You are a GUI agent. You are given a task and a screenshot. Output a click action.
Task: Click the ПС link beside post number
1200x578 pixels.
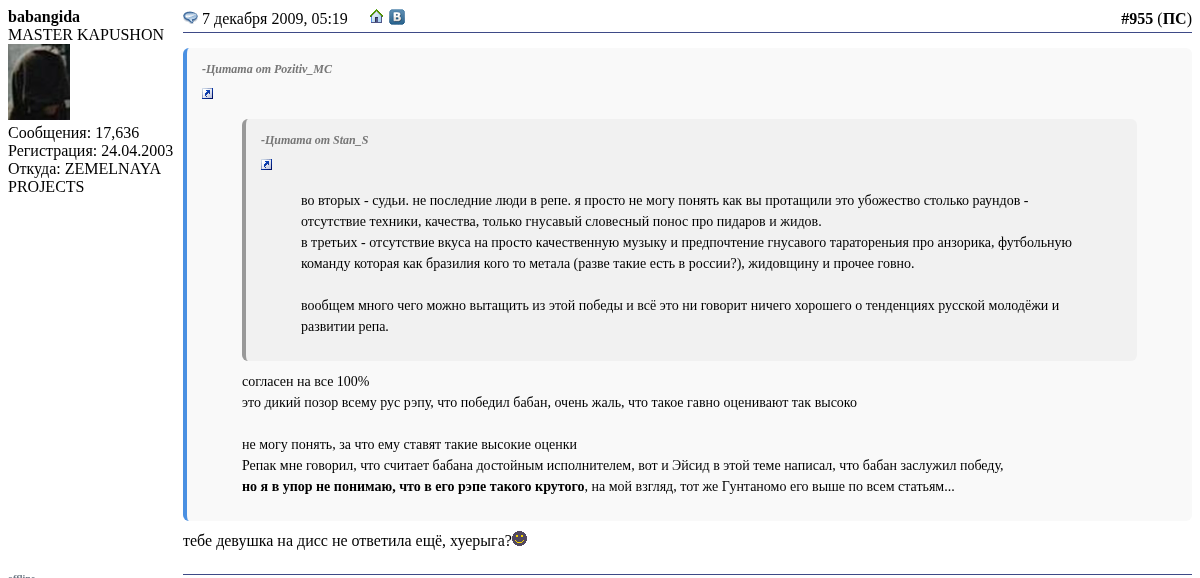coord(1174,19)
